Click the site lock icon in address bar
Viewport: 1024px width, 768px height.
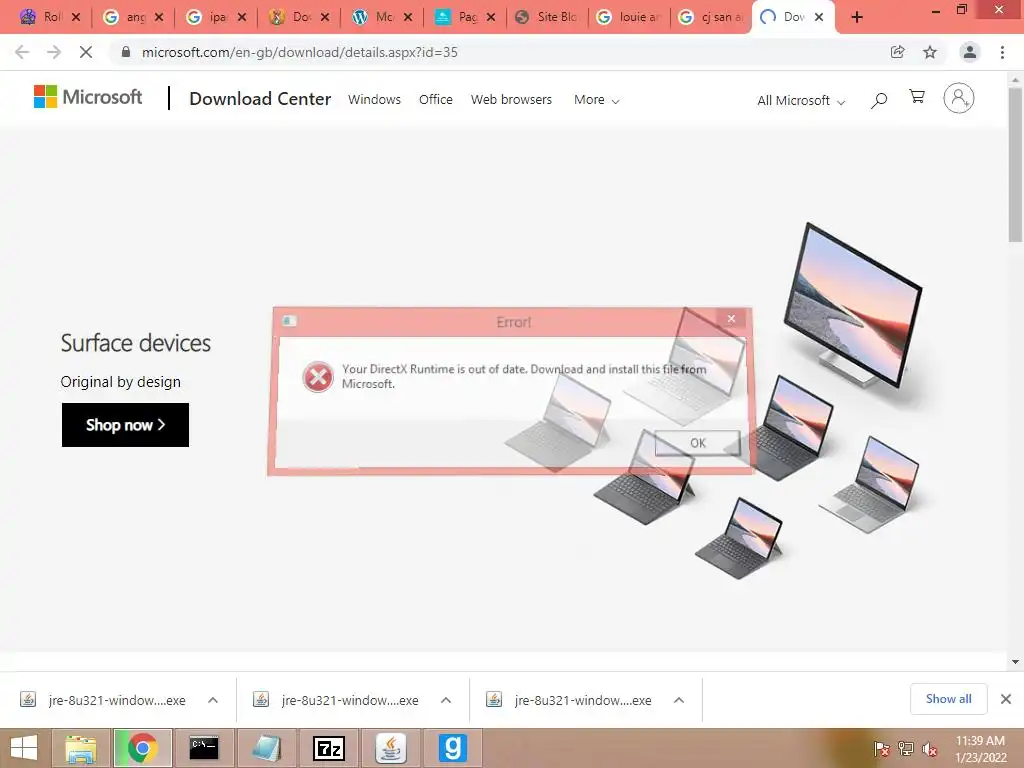pos(126,52)
